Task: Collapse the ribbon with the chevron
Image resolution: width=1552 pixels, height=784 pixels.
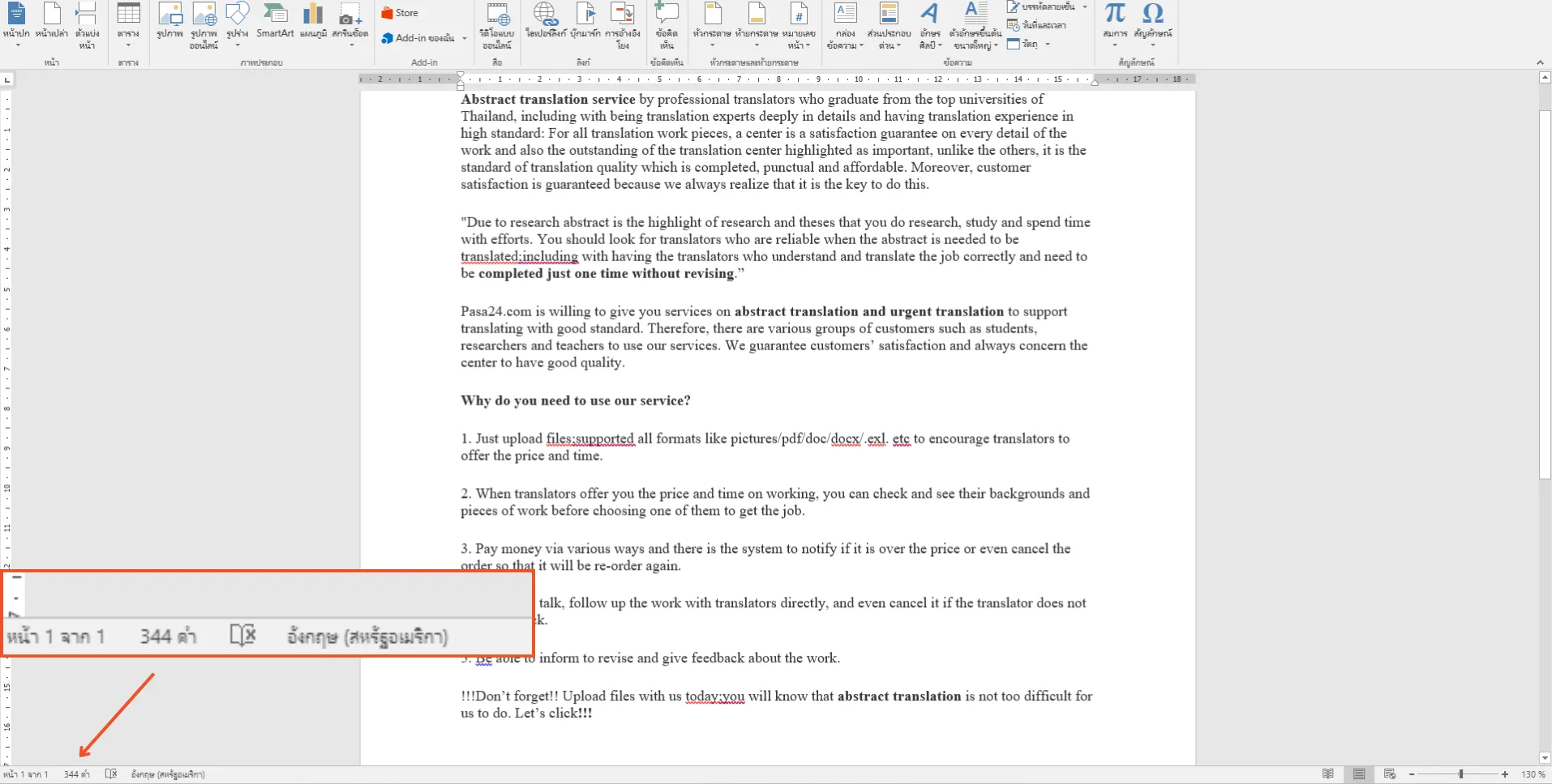Action: pos(1540,62)
